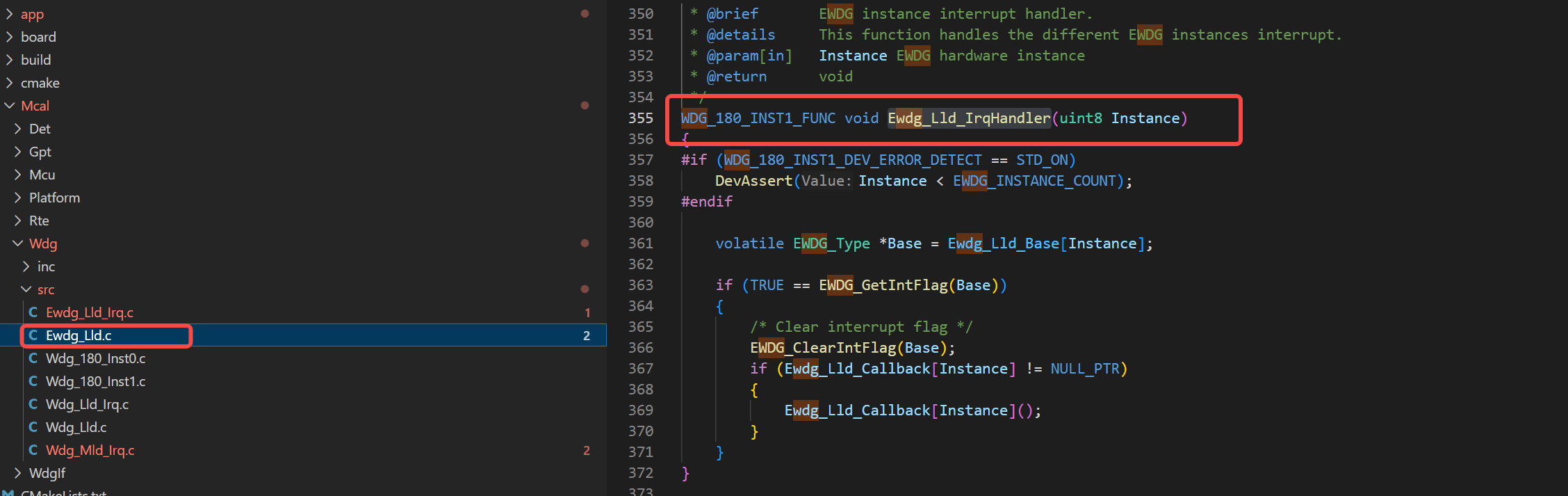Viewport: 1568px width, 496px height.
Task: Expand the Mcu folder
Action: 18,175
